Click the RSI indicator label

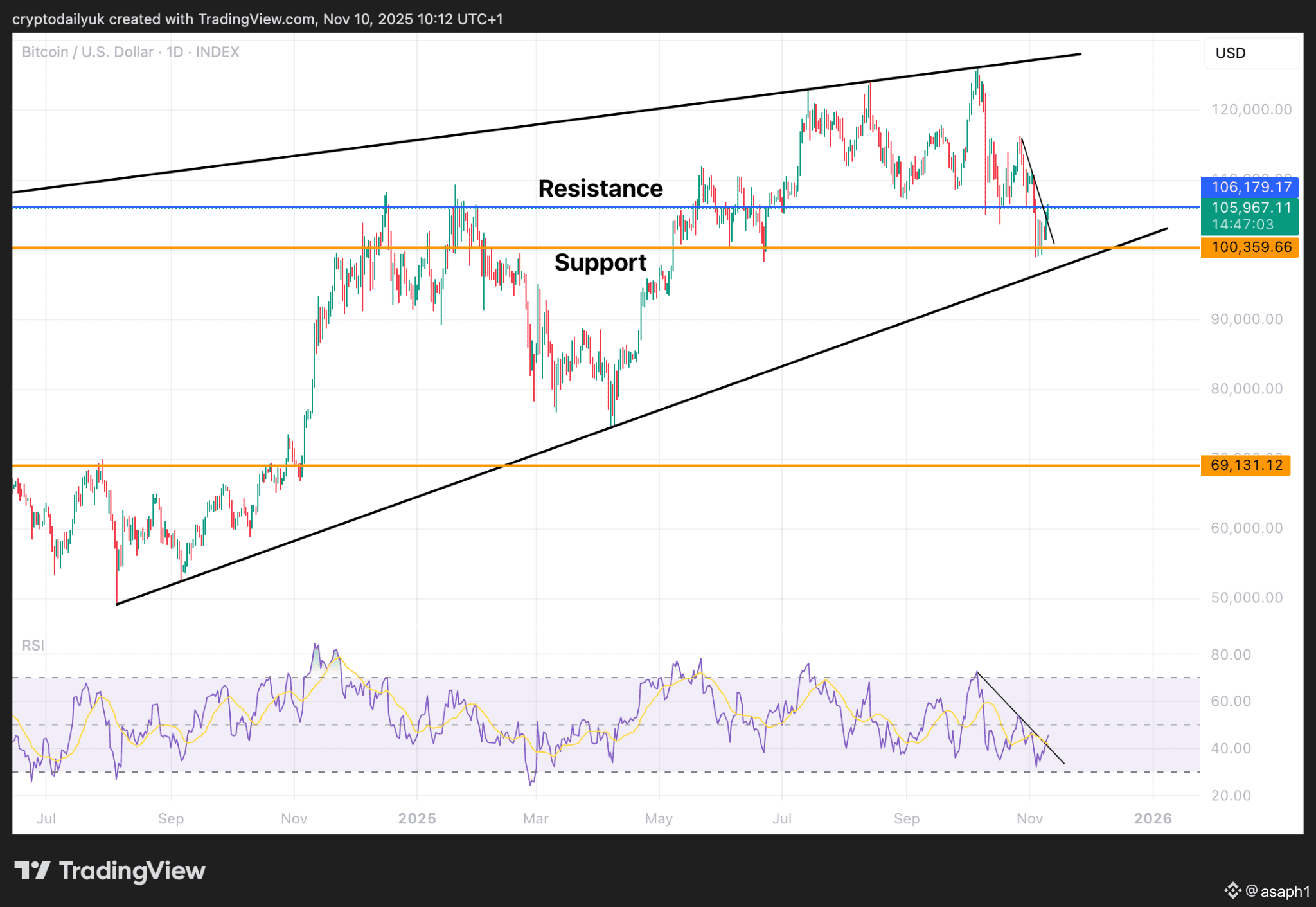click(x=33, y=645)
